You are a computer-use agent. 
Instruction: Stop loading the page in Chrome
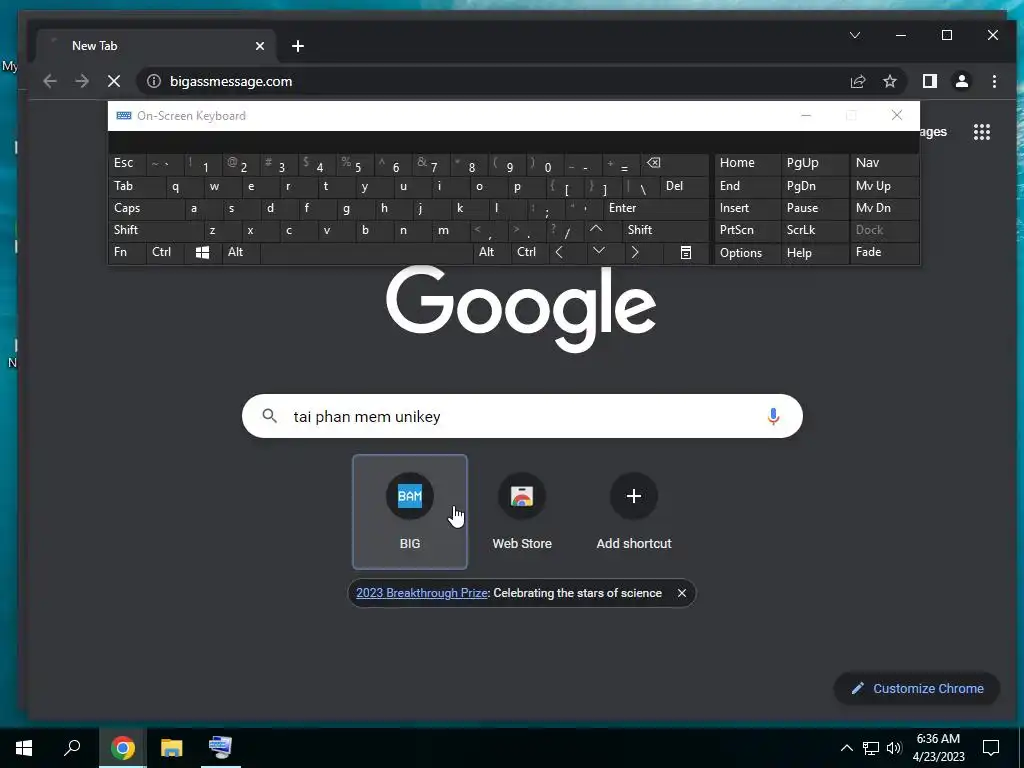pyautogui.click(x=114, y=81)
